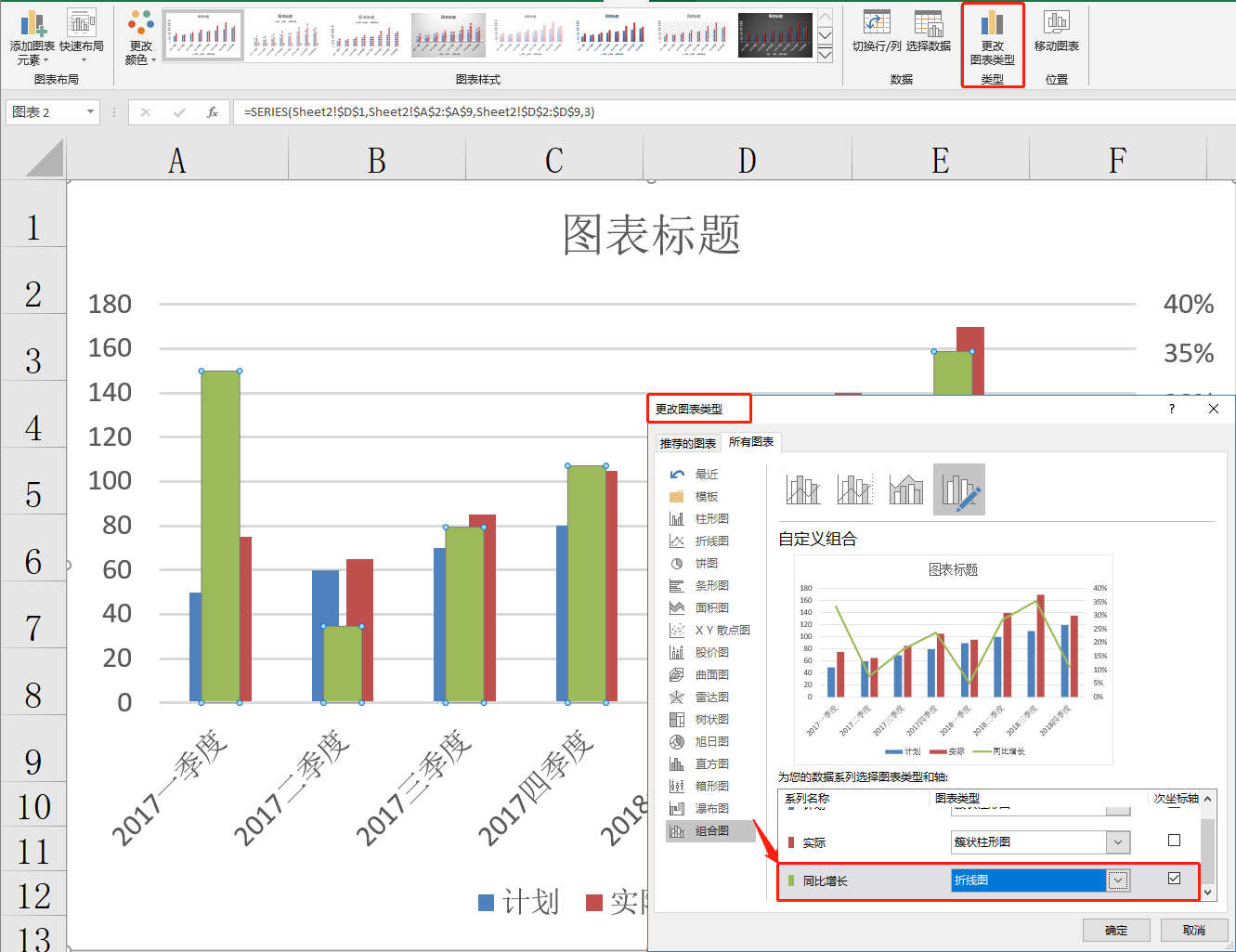
Task: Click the series list scrollbar up arrow
Action: click(x=1207, y=798)
